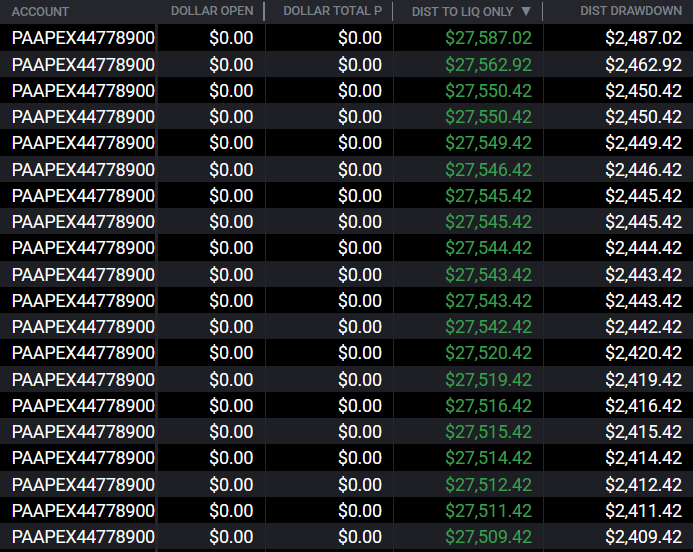Toggle the descending sort arrow on DIST TO LIQ ONLY

[526, 11]
